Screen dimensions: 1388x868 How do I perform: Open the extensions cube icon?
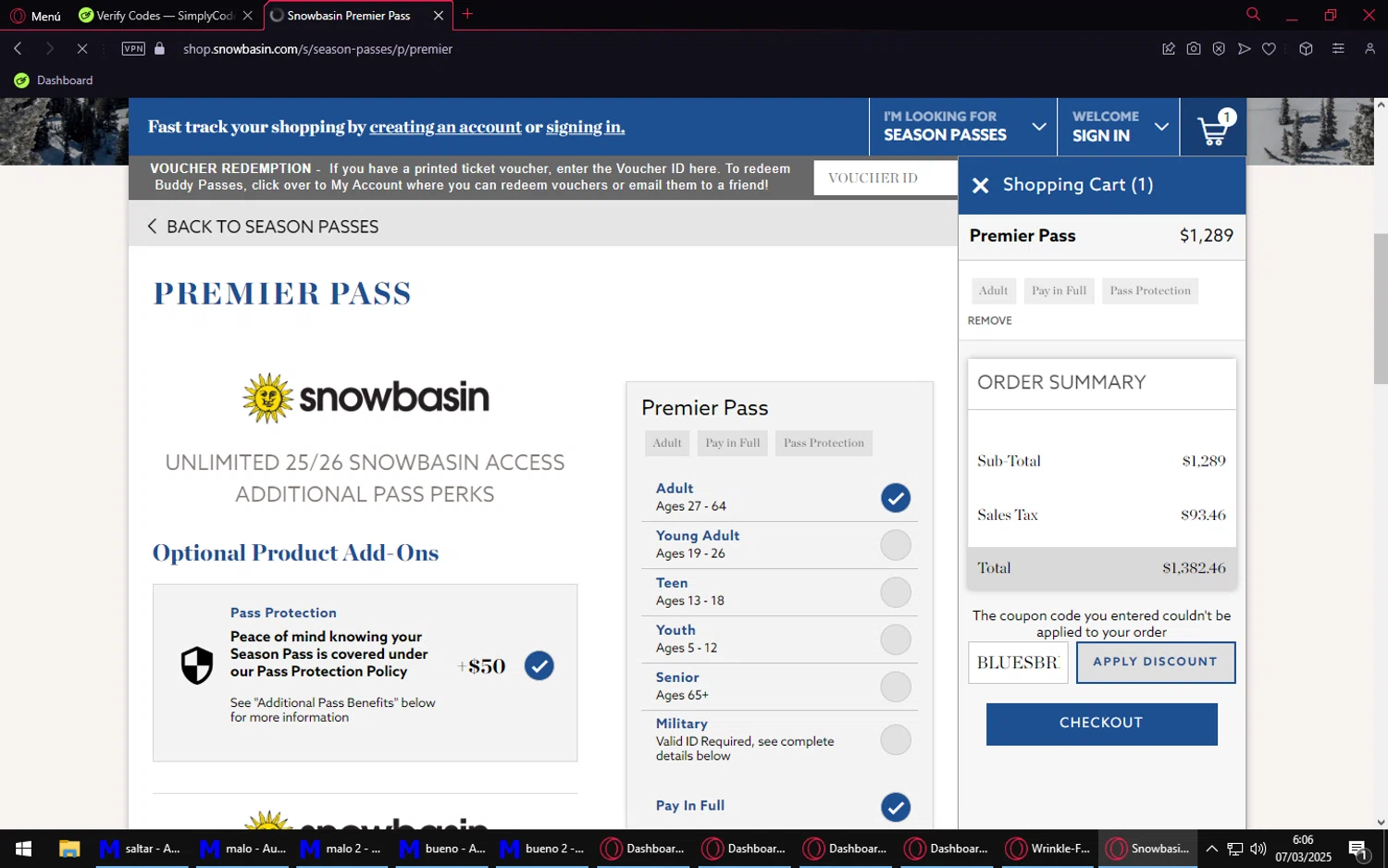click(1306, 49)
